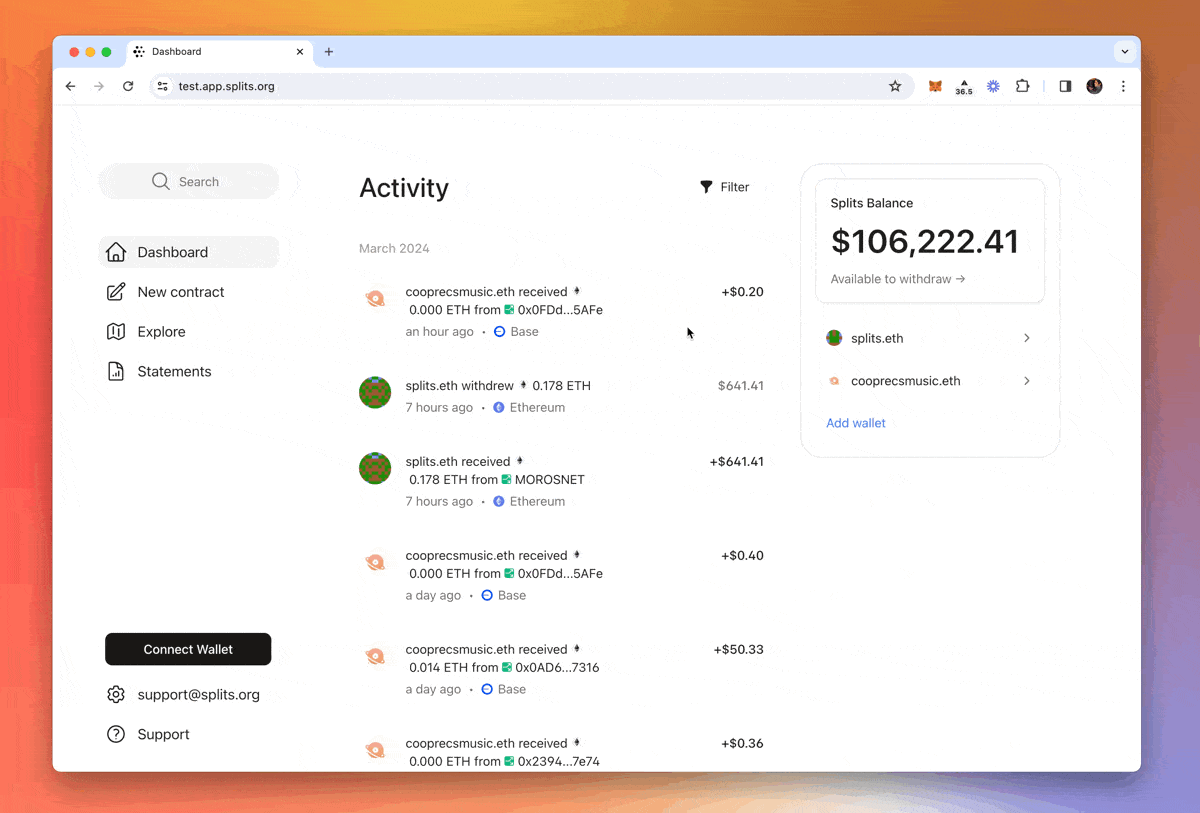This screenshot has height=813, width=1200.
Task: Click cooprecsmusic.eth avatar on the +$0.20 row
Action: 375,298
